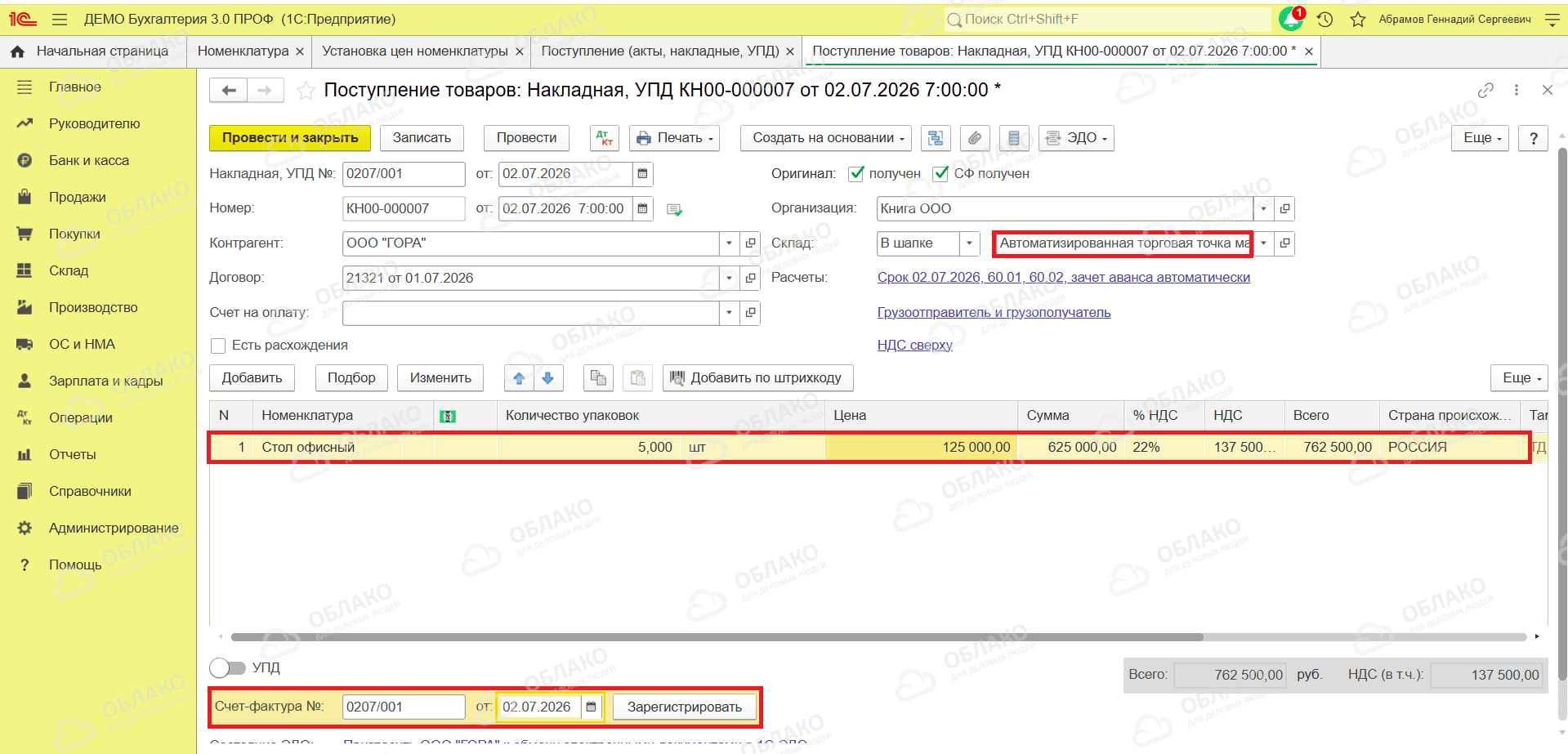This screenshot has height=754, width=1568.
Task: Click the green icon after document time
Action: pos(674,210)
